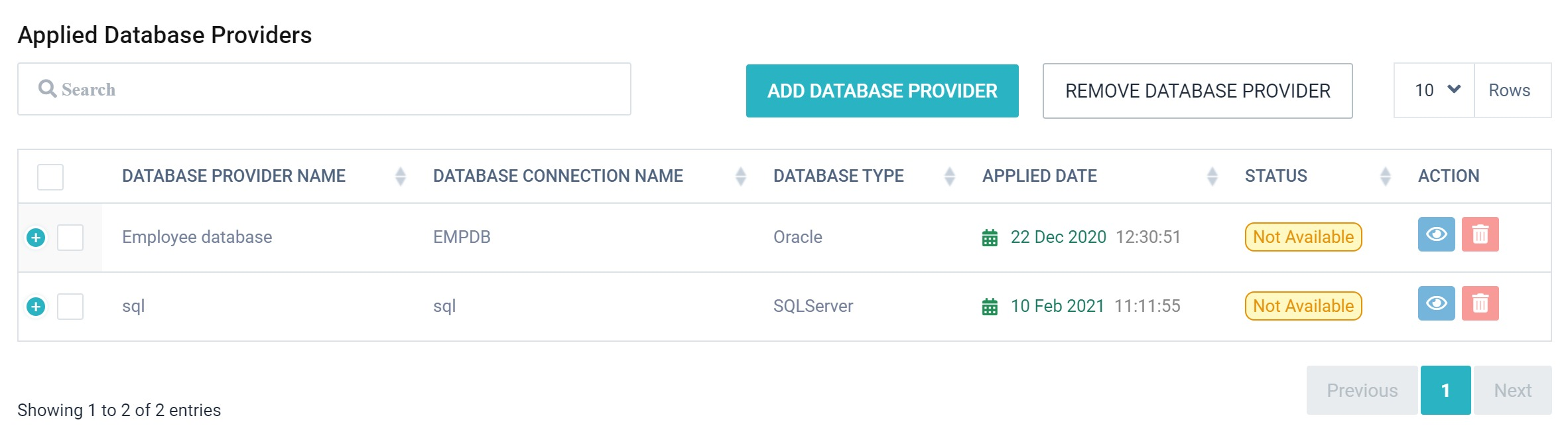Expand the Employee database row

[36, 238]
